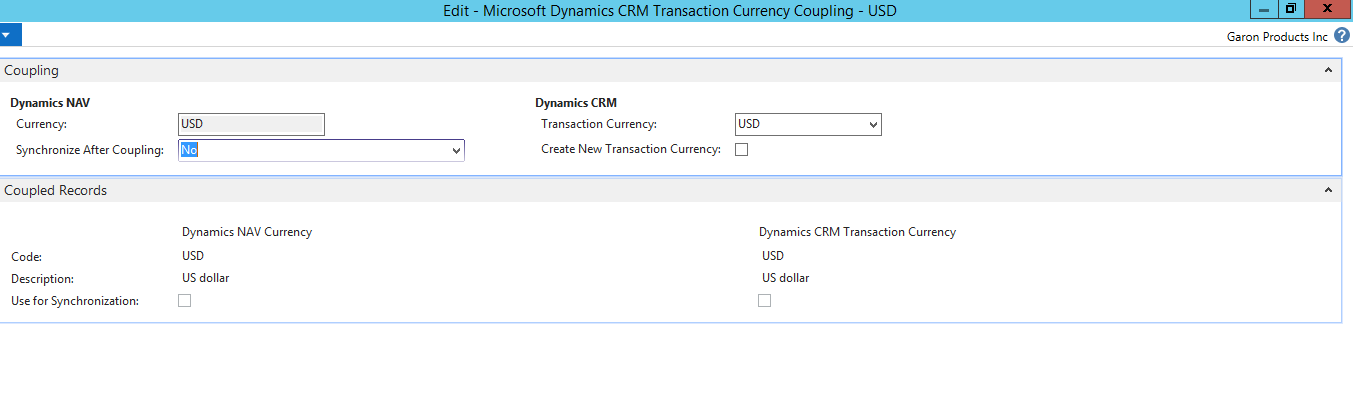Select the Currency field showing USD
Image resolution: width=1353 pixels, height=407 pixels.
251,124
